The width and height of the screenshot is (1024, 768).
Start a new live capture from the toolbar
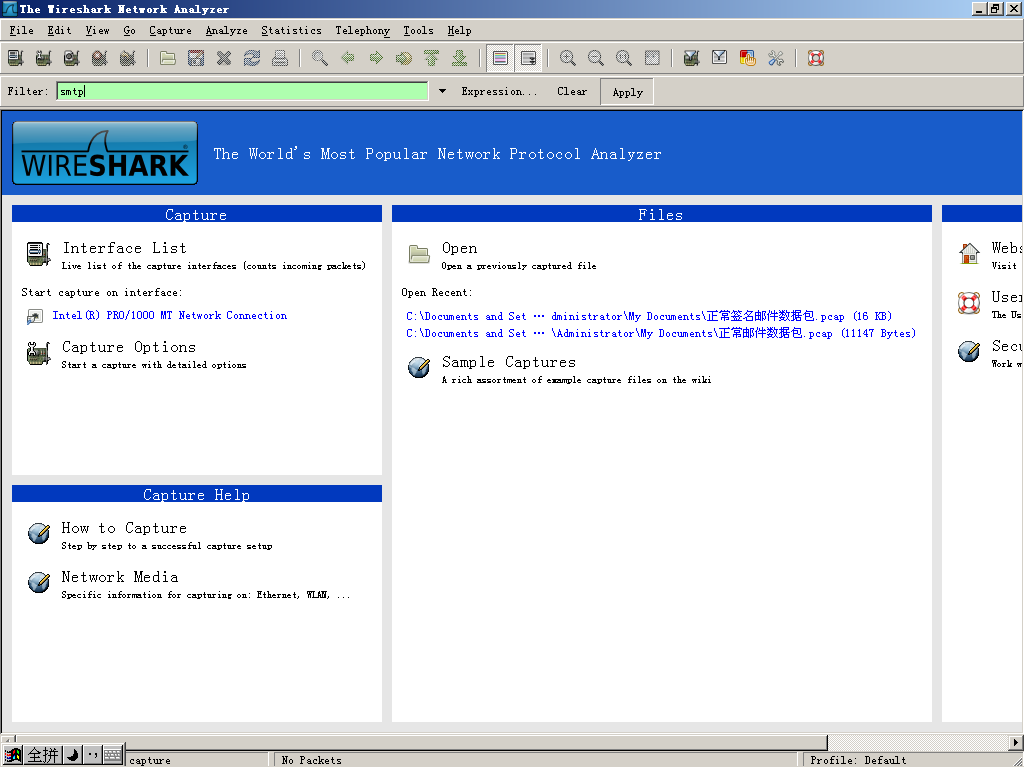(x=72, y=58)
